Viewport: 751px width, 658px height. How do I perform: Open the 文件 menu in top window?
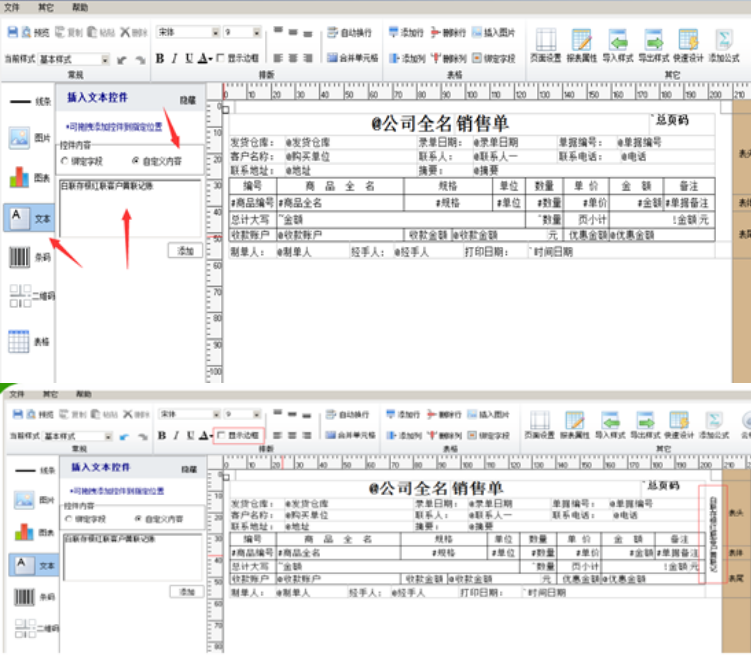tap(13, 7)
